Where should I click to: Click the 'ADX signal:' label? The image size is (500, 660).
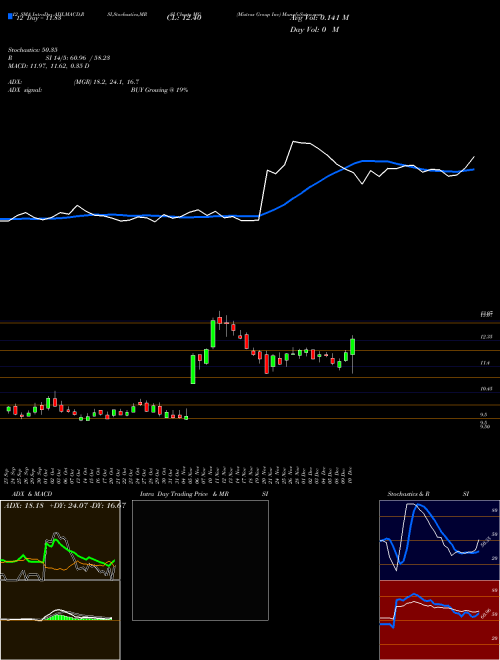(24, 90)
